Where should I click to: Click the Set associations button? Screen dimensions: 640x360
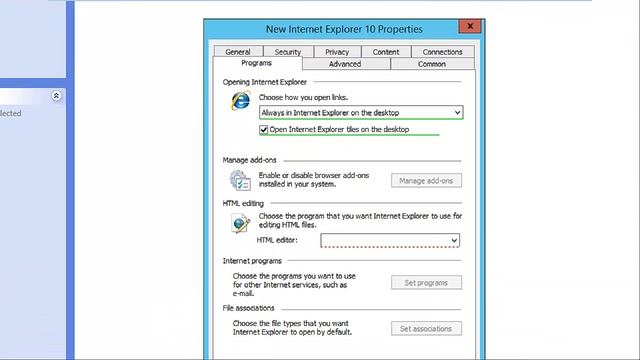pyautogui.click(x=426, y=329)
